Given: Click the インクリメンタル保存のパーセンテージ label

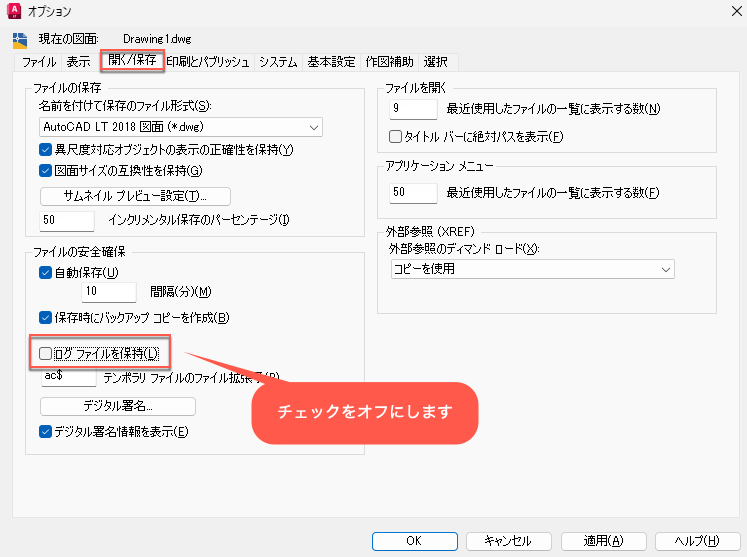Looking at the screenshot, I should [x=199, y=220].
